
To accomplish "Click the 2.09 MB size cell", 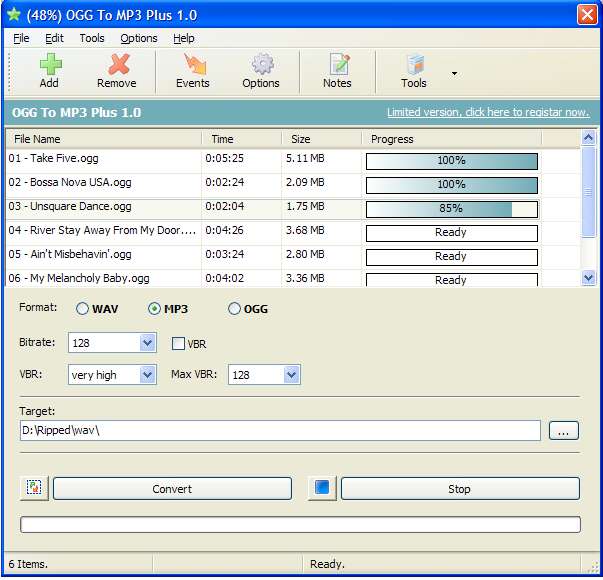I will pyautogui.click(x=305, y=182).
